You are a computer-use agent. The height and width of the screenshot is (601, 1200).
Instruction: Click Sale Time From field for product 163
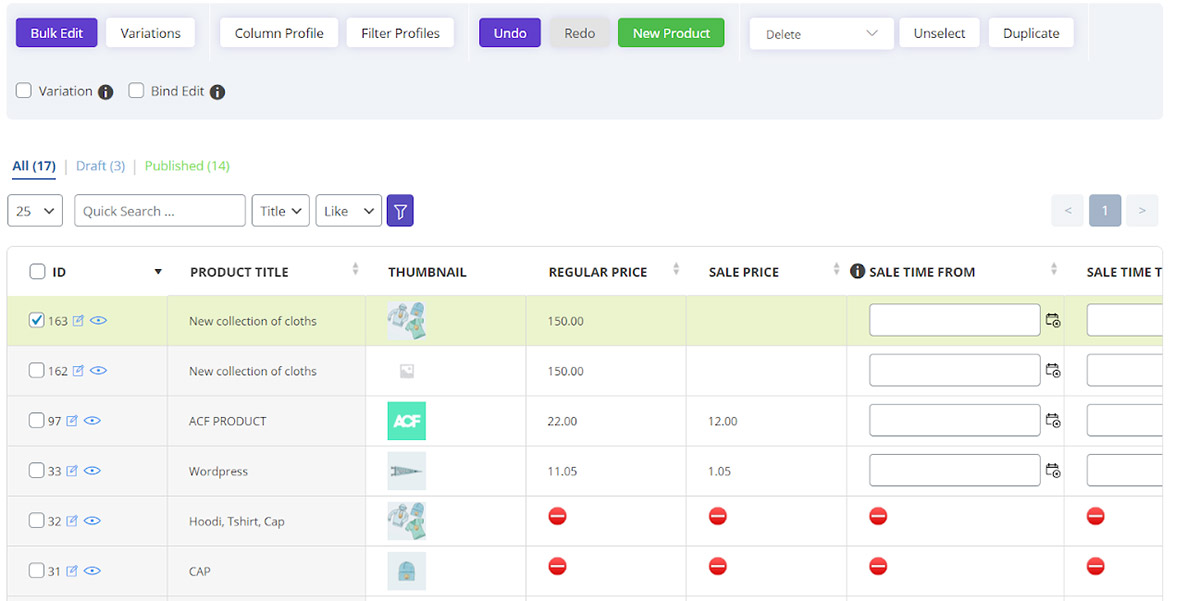tap(955, 320)
